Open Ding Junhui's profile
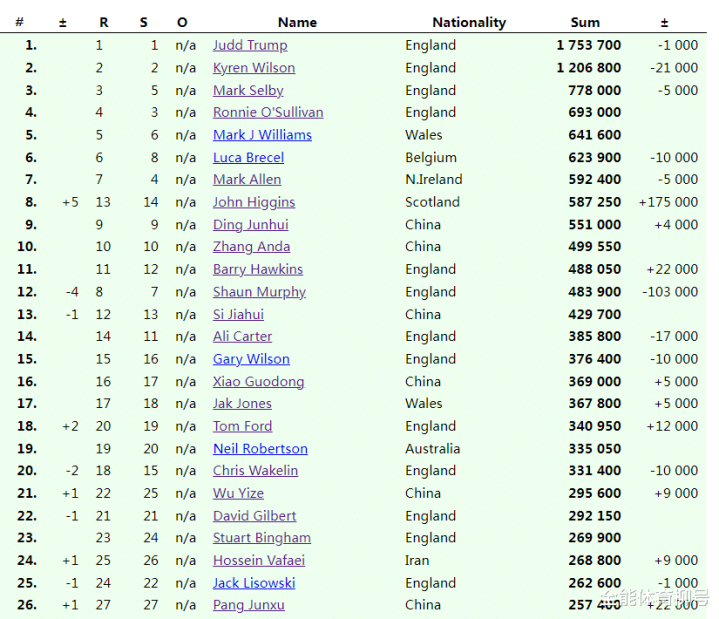 (x=250, y=225)
